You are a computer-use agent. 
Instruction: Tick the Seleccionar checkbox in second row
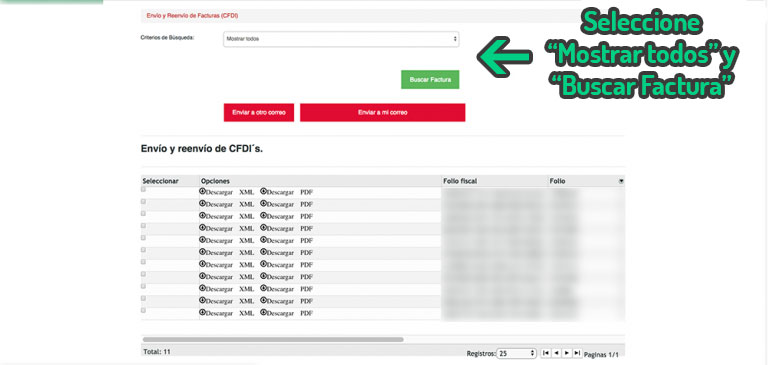(x=144, y=201)
